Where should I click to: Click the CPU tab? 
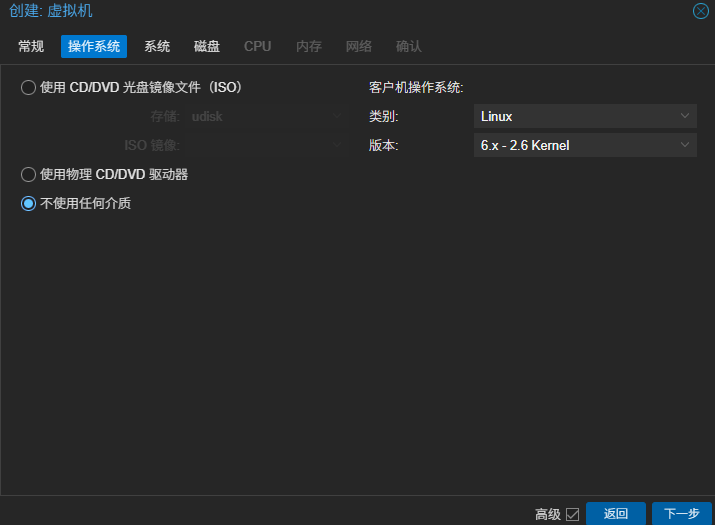257,46
